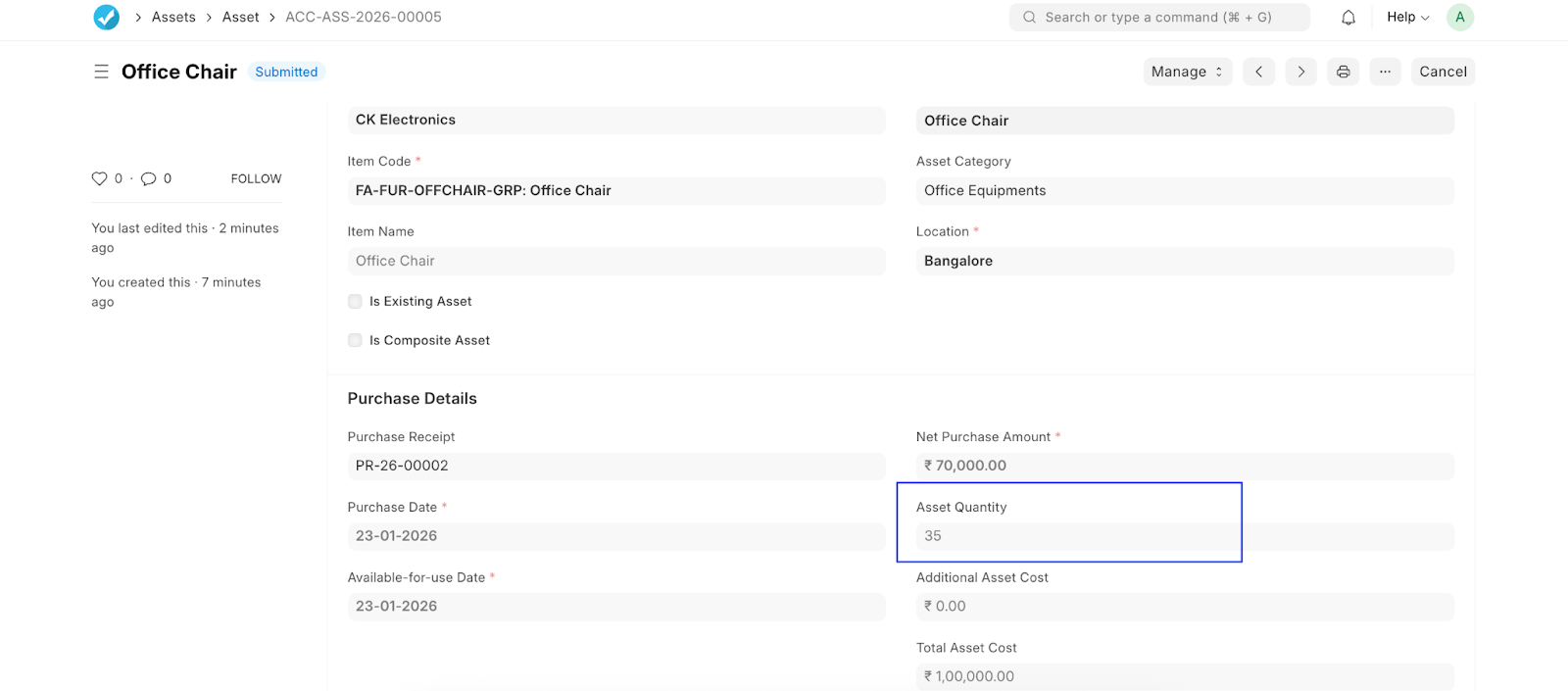Toggle Is Existing Asset checkbox

pos(355,302)
